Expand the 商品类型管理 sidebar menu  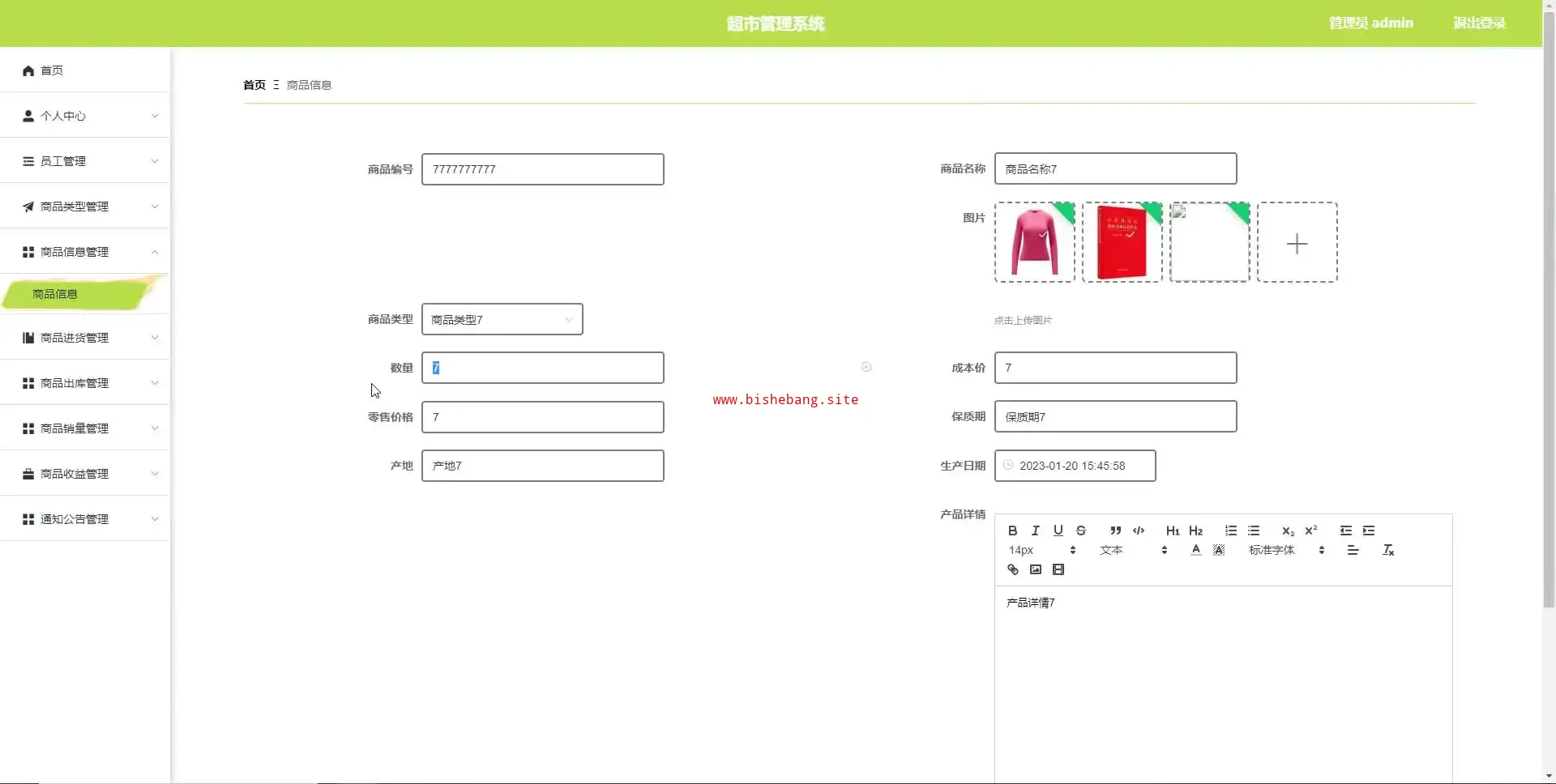coord(84,207)
